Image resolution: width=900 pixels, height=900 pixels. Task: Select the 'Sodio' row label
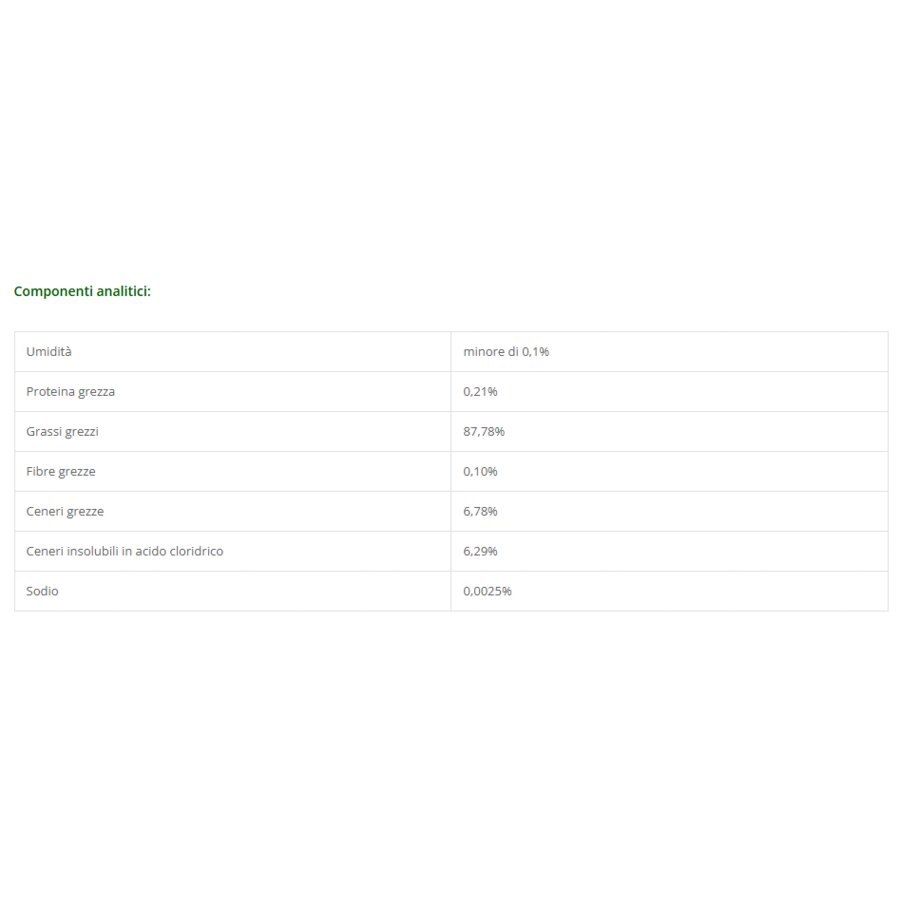(42, 591)
